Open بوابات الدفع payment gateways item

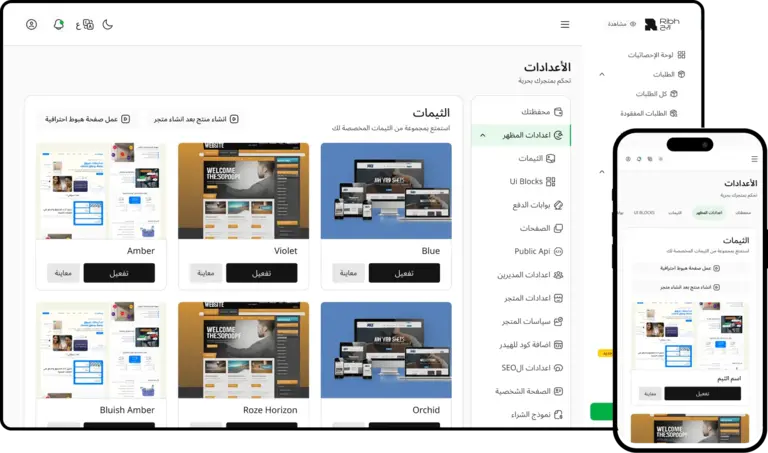(x=531, y=205)
